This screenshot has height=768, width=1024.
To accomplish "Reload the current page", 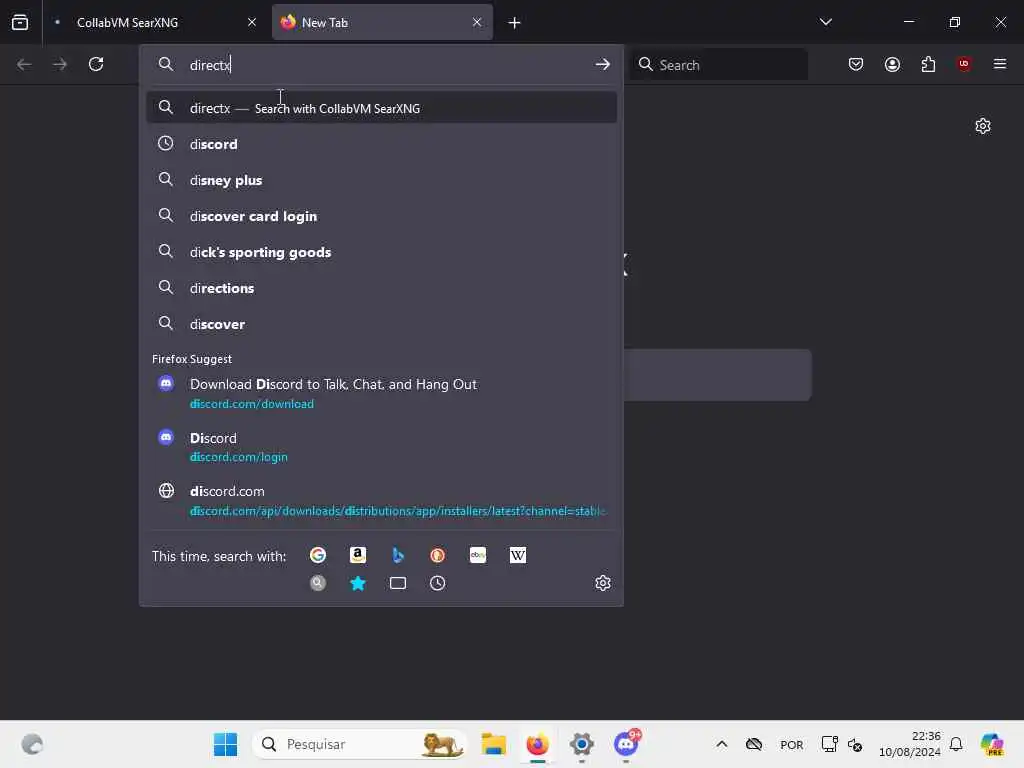I will pyautogui.click(x=96, y=64).
